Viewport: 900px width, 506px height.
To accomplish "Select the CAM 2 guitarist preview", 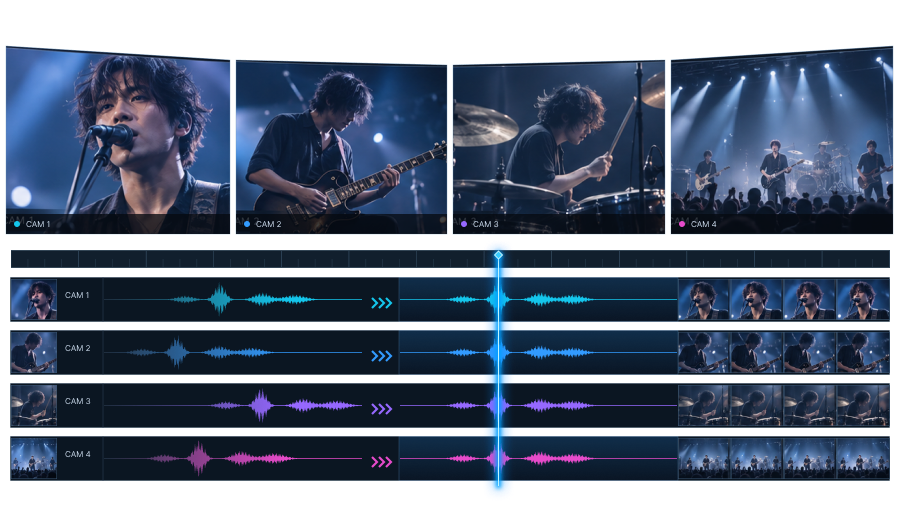I will pos(342,147).
